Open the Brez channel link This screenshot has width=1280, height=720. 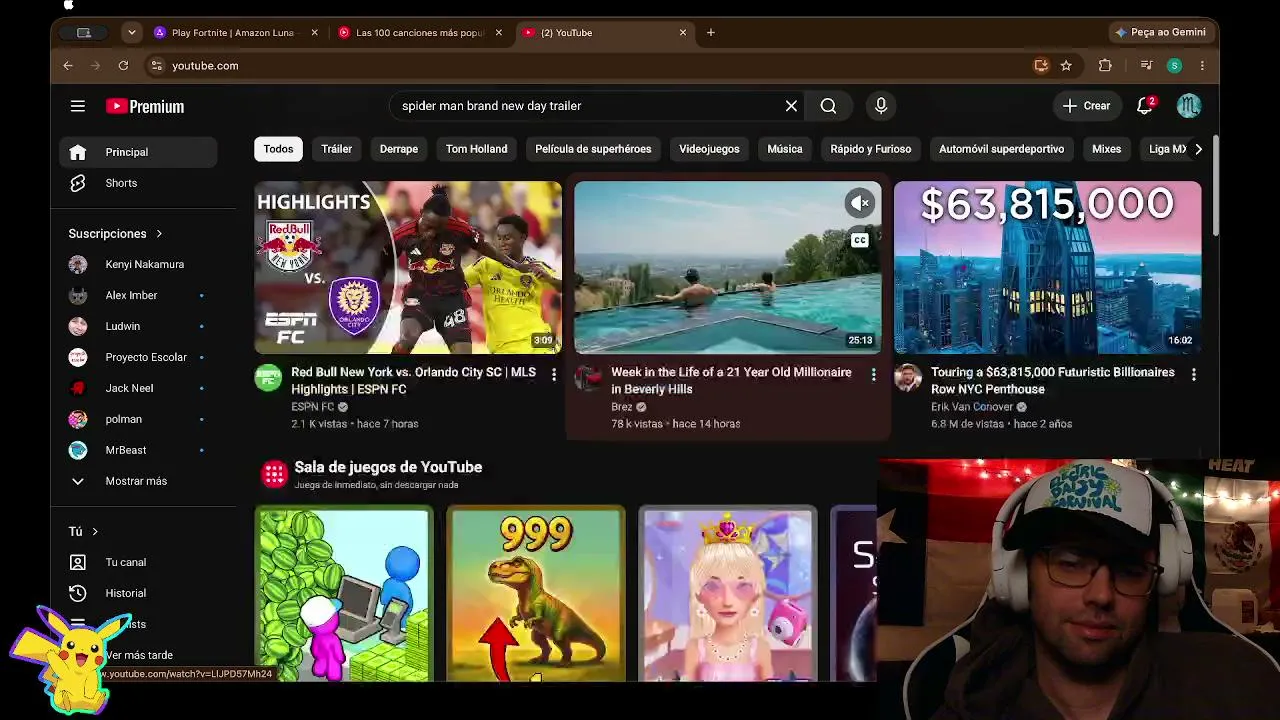(x=622, y=407)
